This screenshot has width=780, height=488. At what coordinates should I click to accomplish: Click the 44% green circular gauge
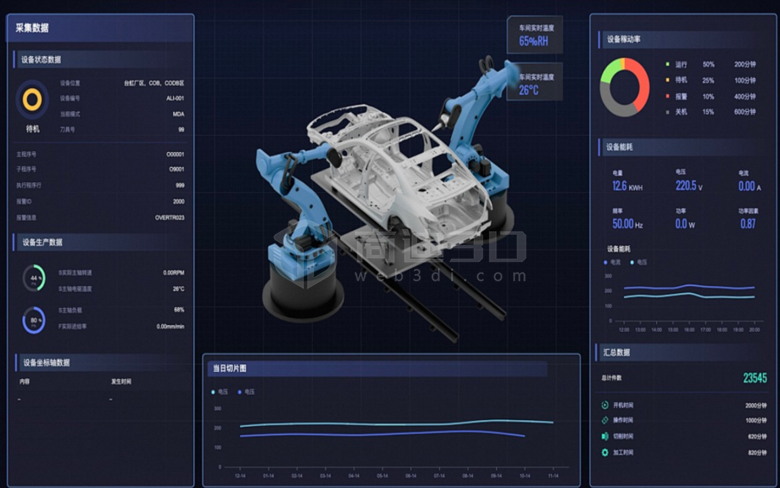34,278
